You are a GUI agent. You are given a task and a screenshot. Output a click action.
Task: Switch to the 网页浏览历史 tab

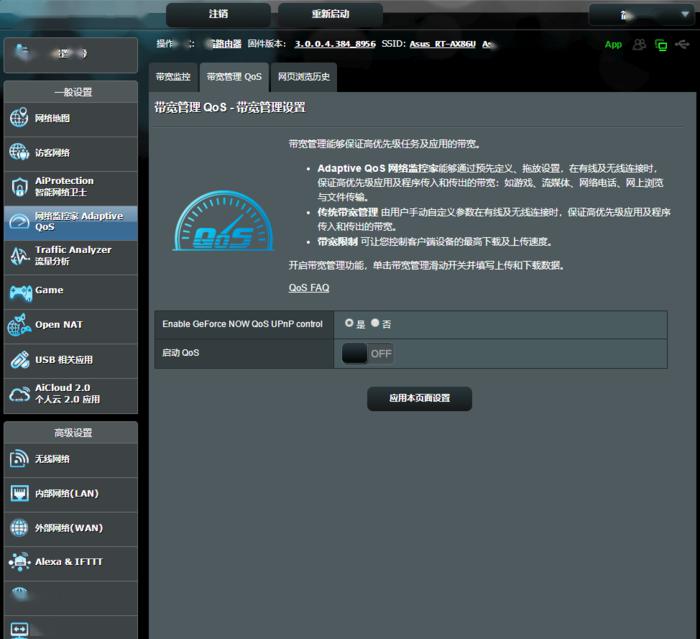(304, 77)
